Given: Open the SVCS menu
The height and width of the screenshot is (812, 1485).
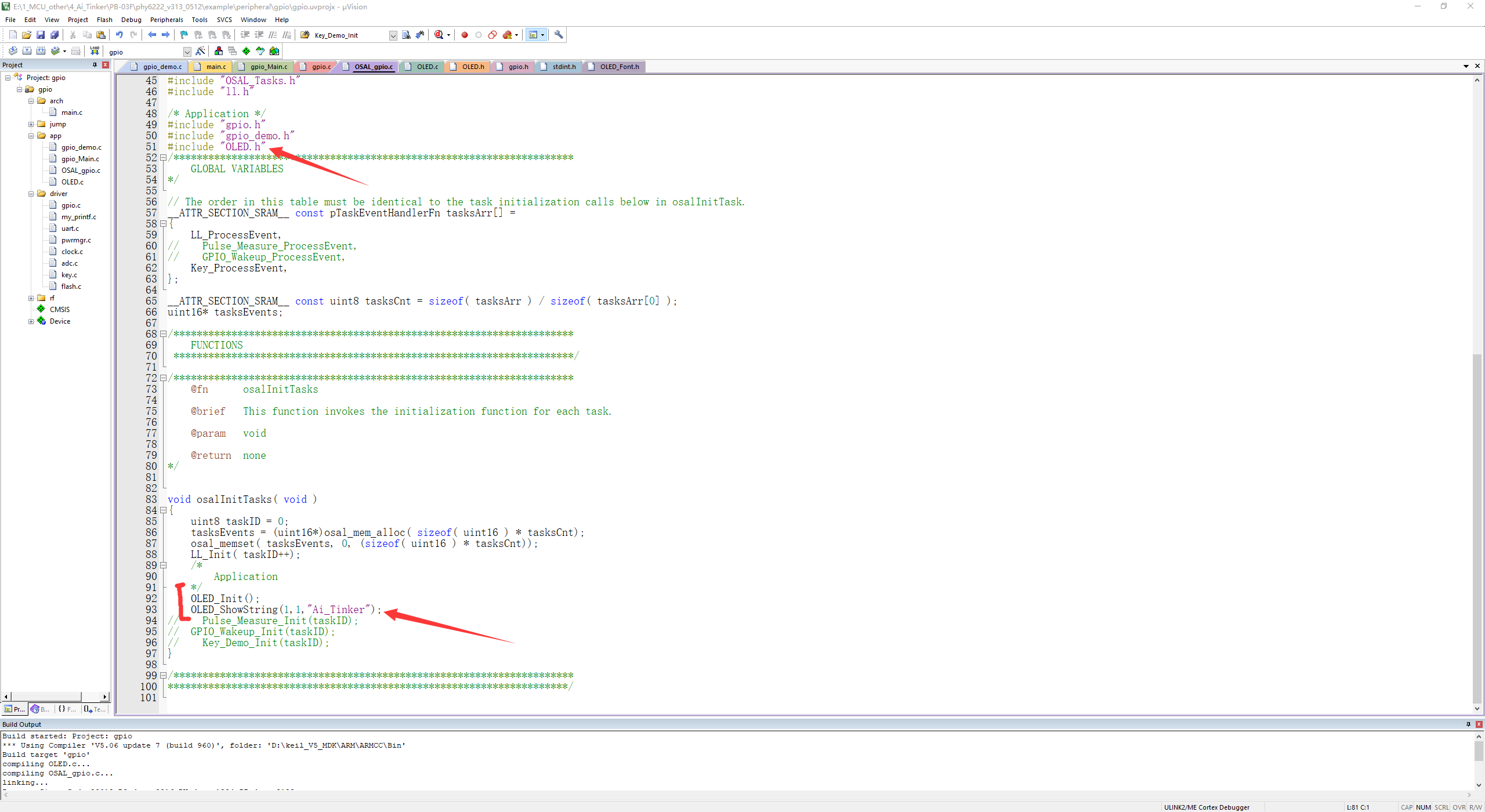Looking at the screenshot, I should (x=224, y=20).
